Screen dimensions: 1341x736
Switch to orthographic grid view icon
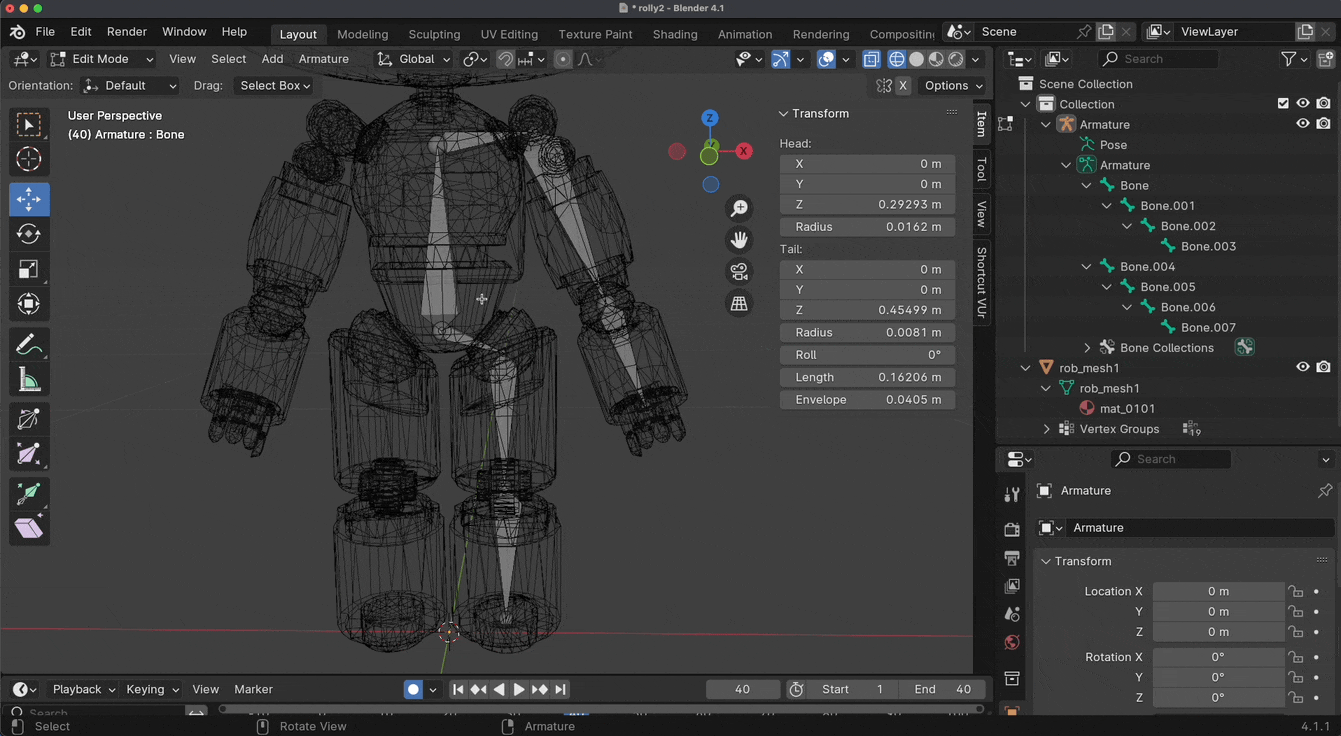(x=739, y=304)
